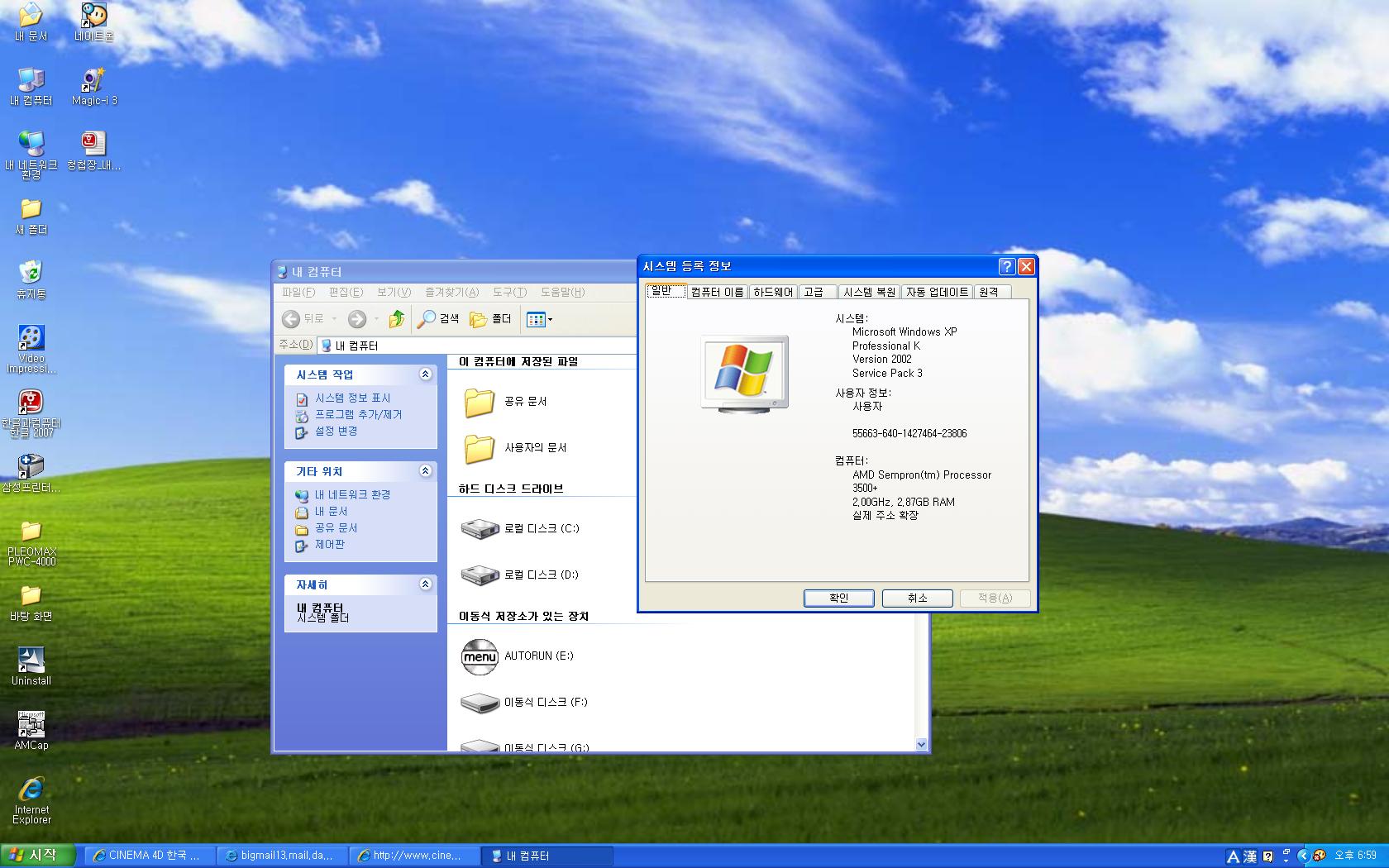Image resolution: width=1389 pixels, height=868 pixels.
Task: Select 로컬 디스크 (C:) drive
Action: [x=521, y=528]
